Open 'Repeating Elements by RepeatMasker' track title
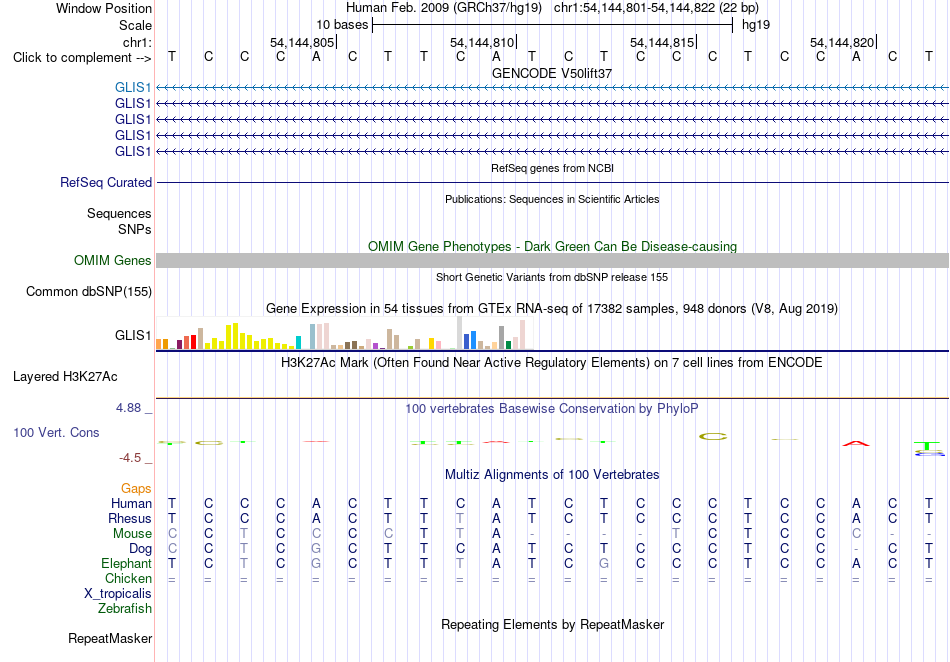Image resolution: width=950 pixels, height=662 pixels. (x=552, y=624)
